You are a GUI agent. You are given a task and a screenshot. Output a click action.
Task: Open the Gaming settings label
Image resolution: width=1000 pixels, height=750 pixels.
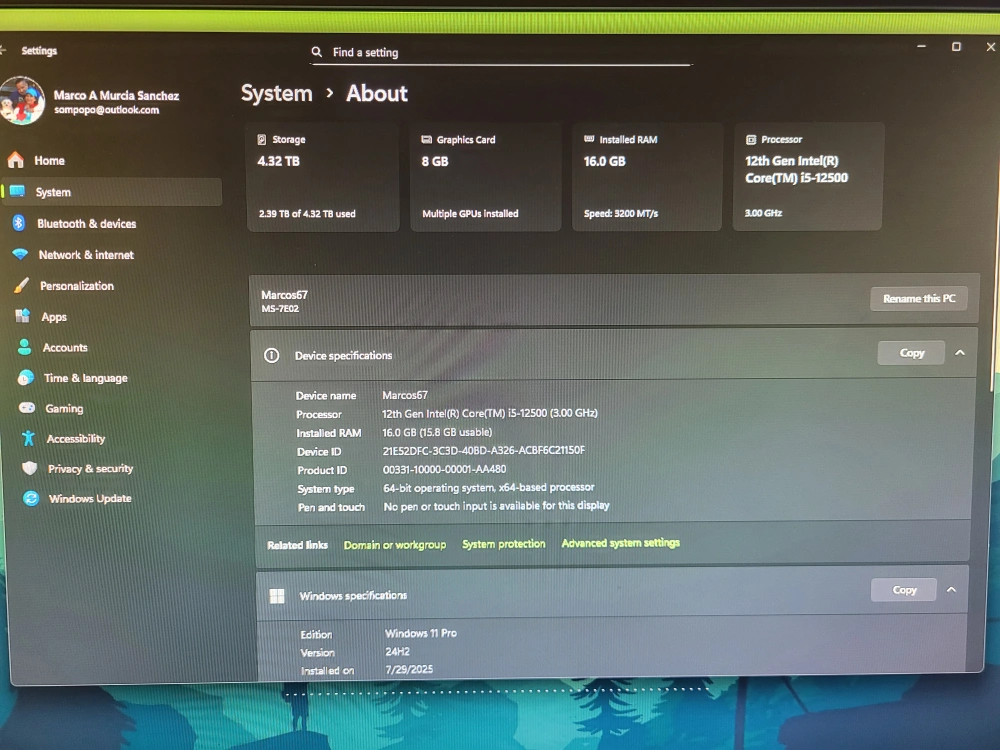coord(64,408)
